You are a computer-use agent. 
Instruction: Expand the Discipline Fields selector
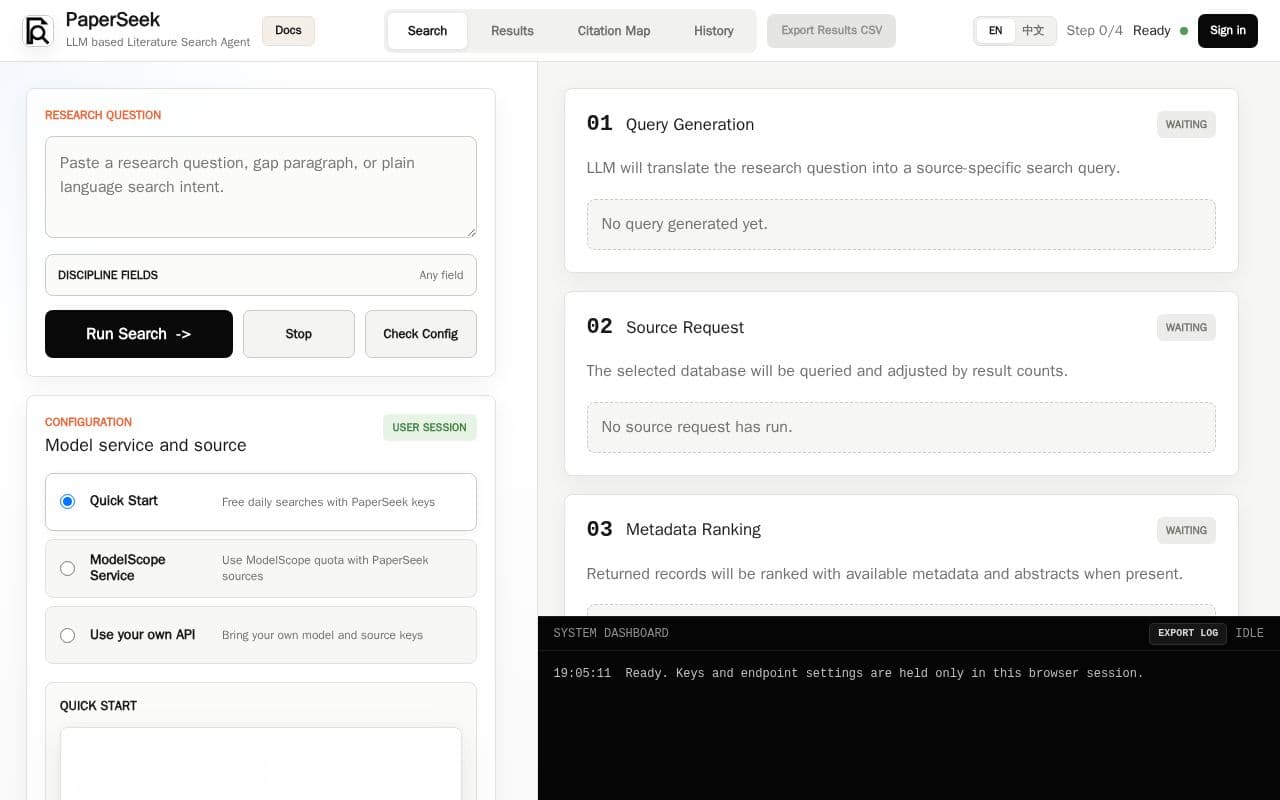(261, 275)
